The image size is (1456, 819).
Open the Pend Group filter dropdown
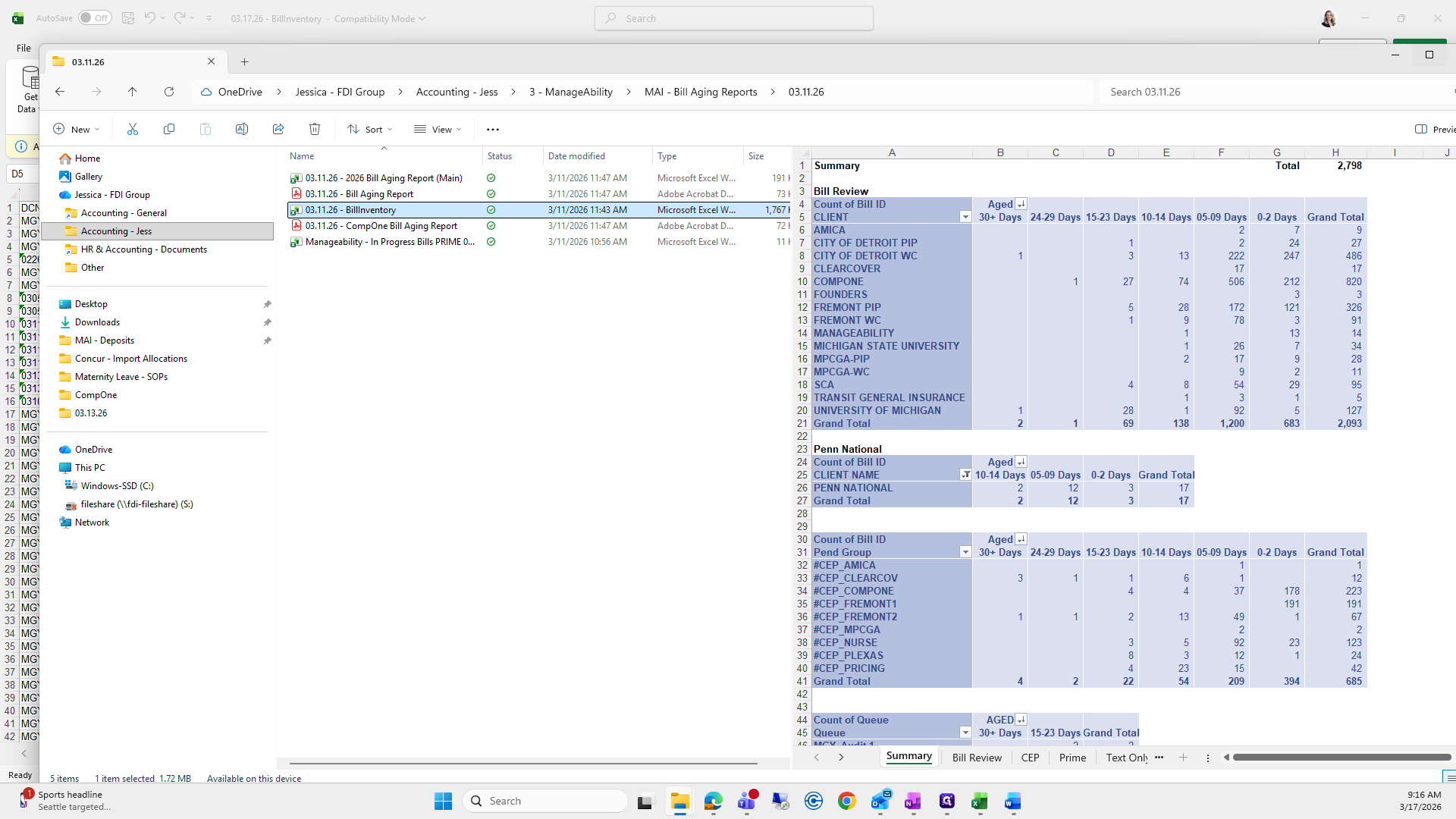coord(965,553)
